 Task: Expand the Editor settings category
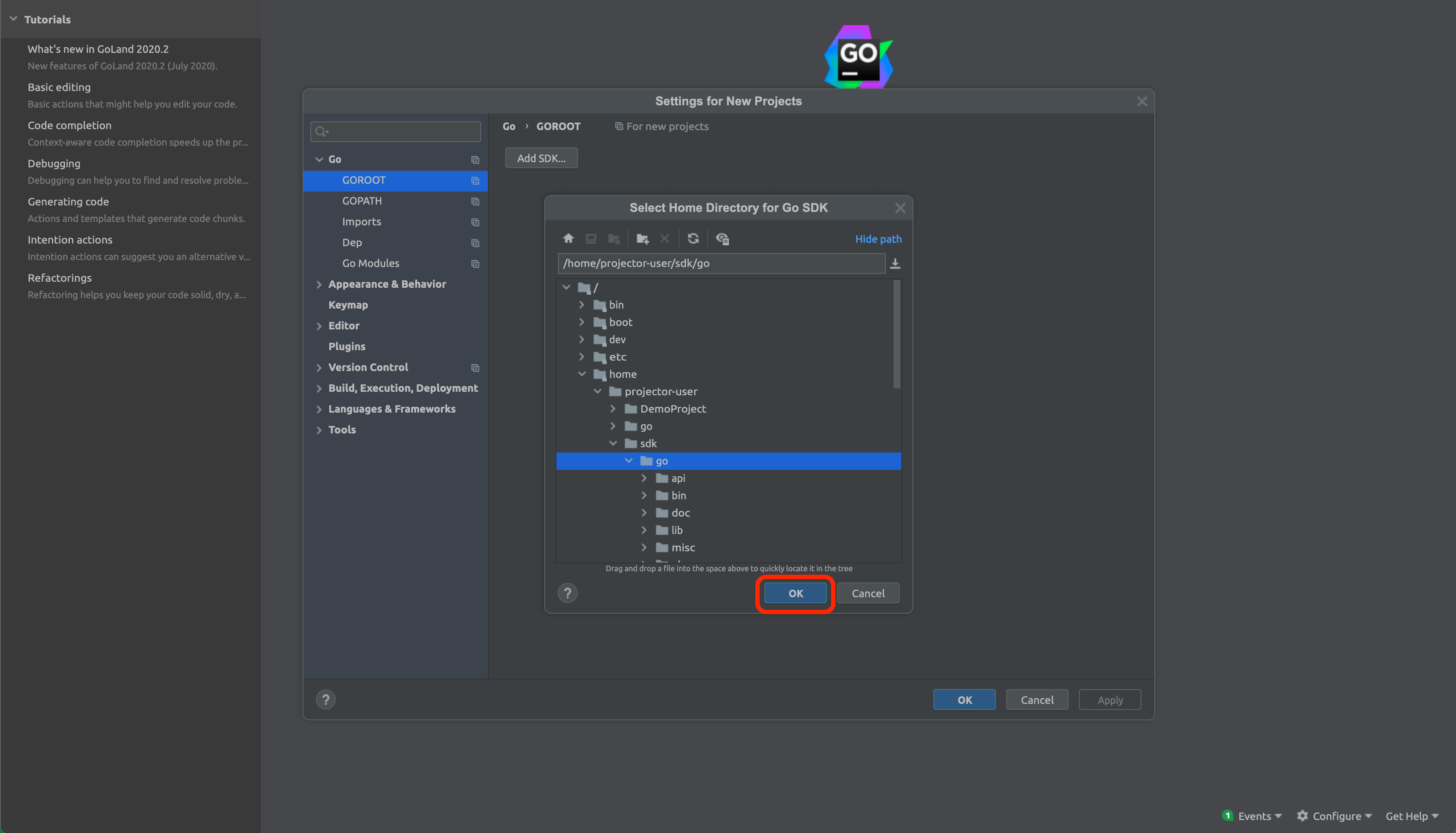click(319, 326)
